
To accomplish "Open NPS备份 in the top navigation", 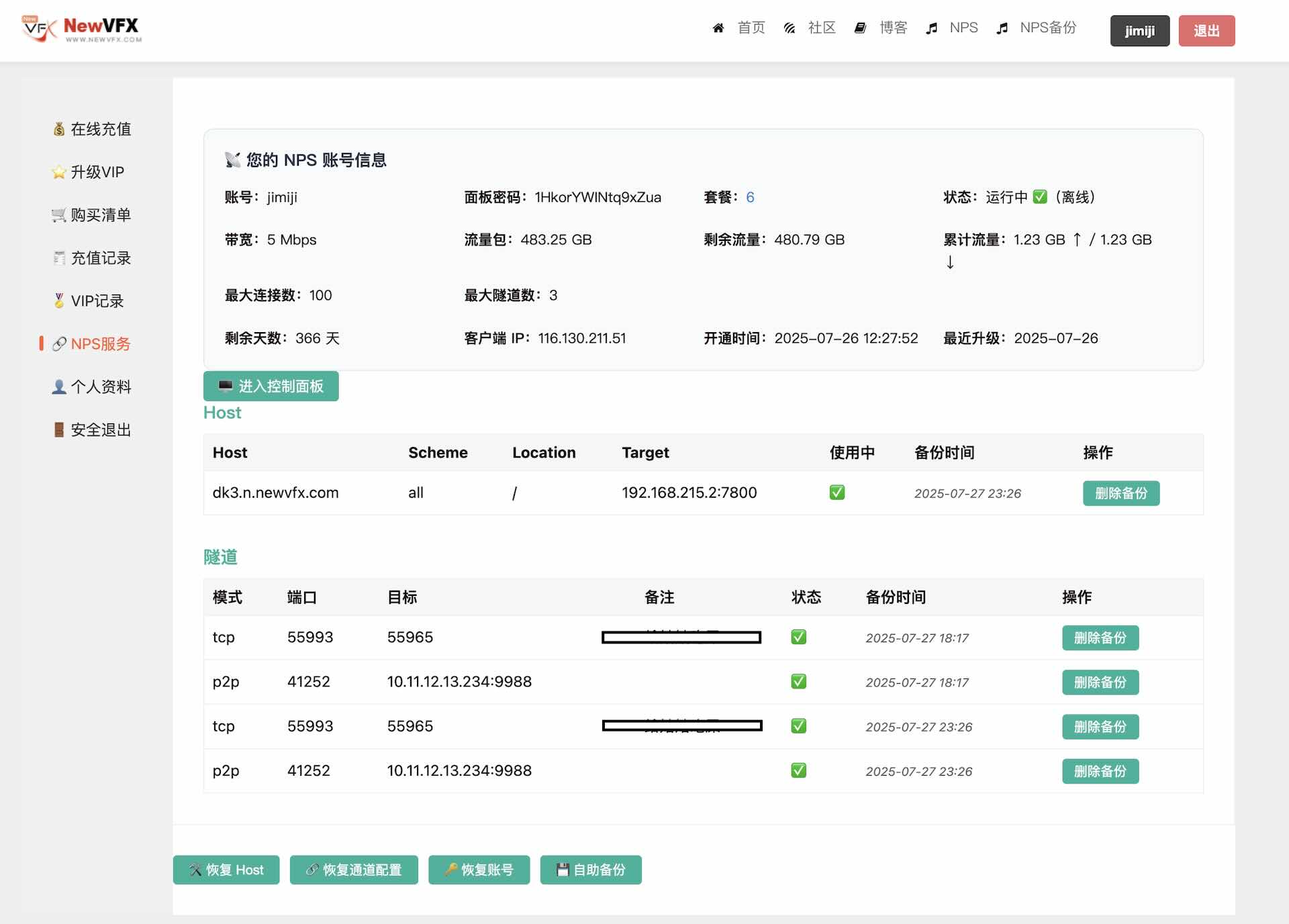I will tap(1048, 28).
